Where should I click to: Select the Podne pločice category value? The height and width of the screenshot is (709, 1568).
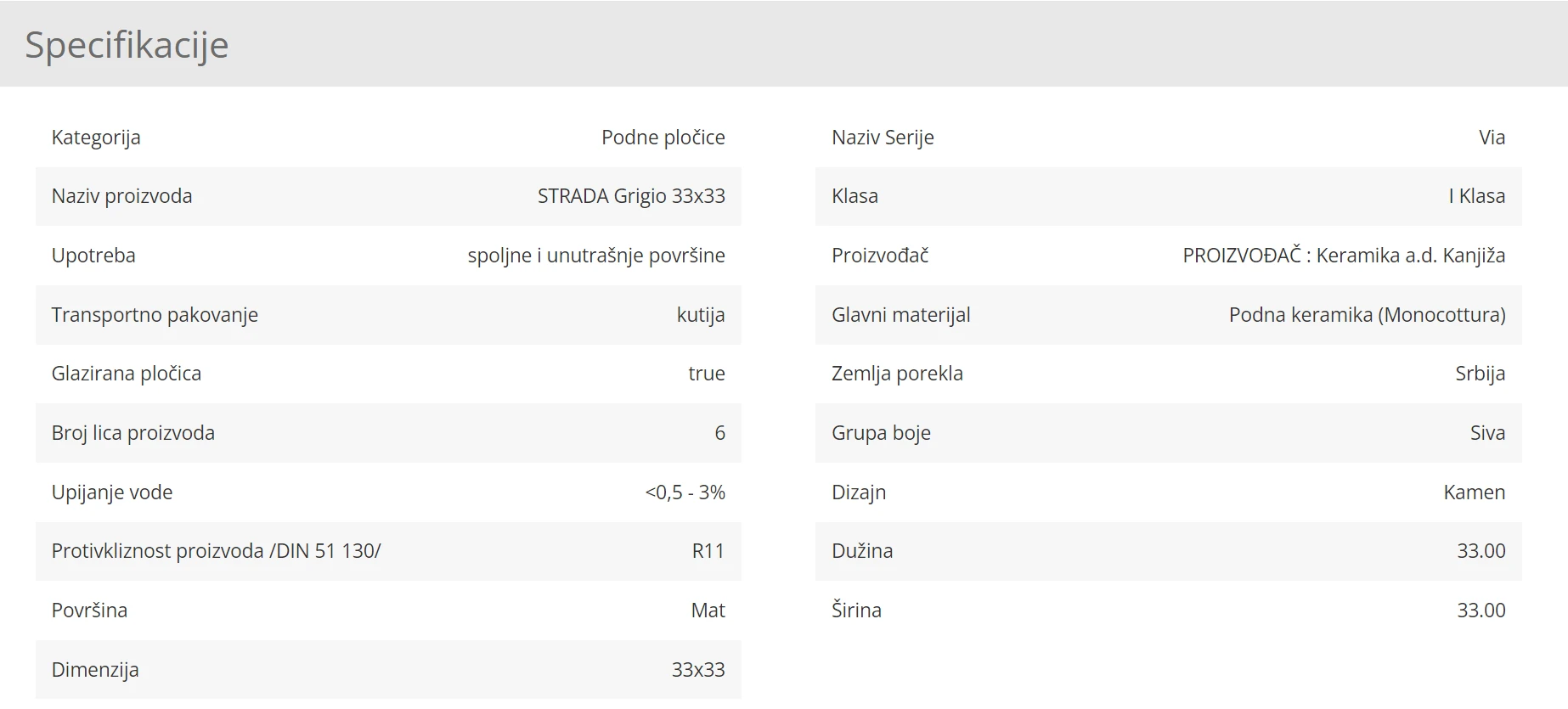(x=663, y=138)
